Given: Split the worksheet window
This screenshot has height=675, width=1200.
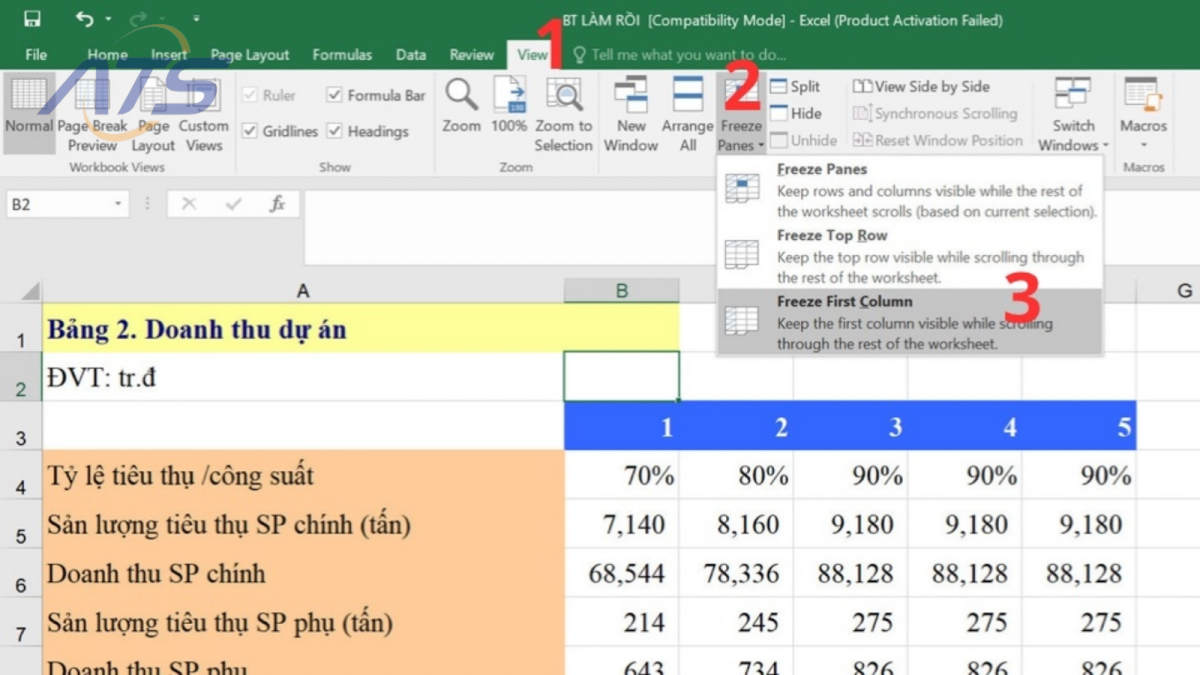Looking at the screenshot, I should coord(797,86).
